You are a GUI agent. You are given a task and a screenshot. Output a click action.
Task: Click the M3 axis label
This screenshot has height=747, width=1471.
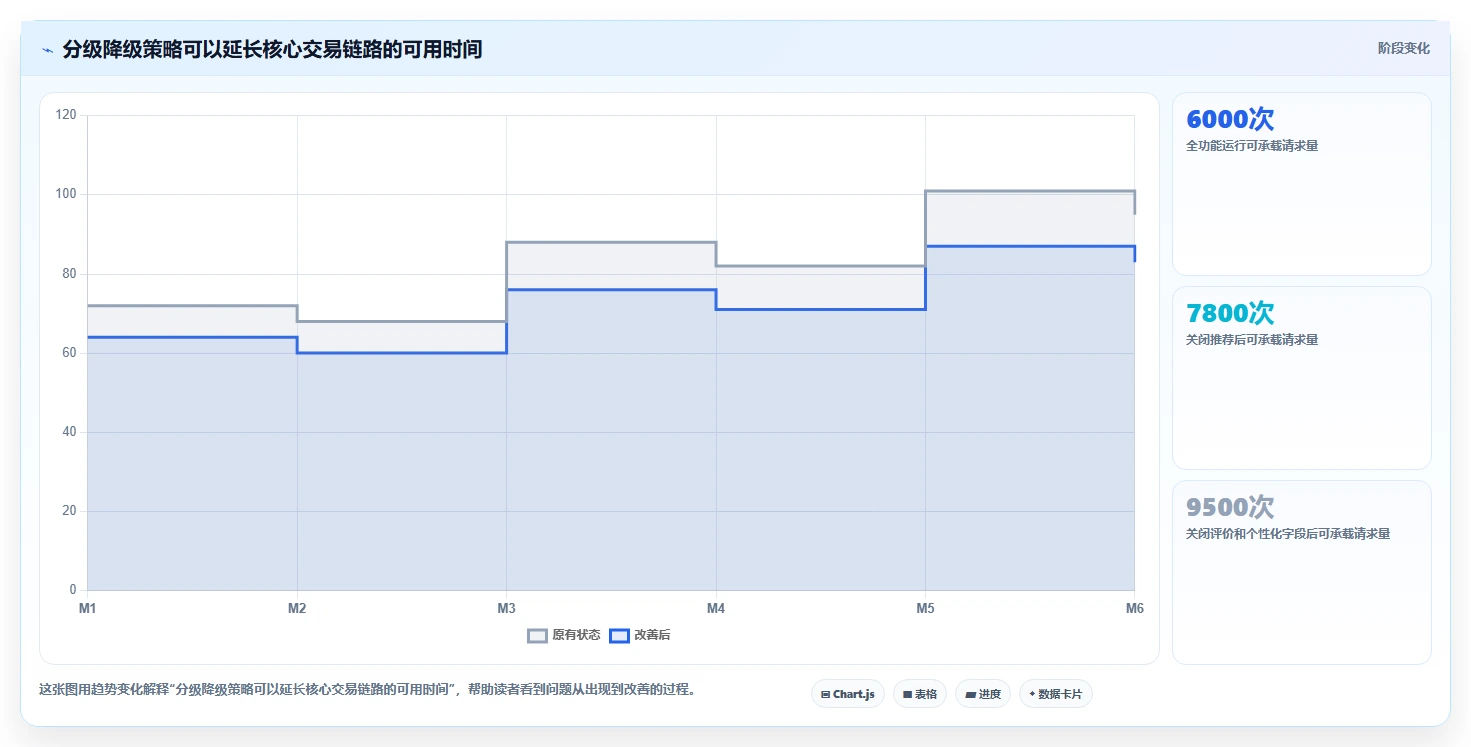(506, 608)
